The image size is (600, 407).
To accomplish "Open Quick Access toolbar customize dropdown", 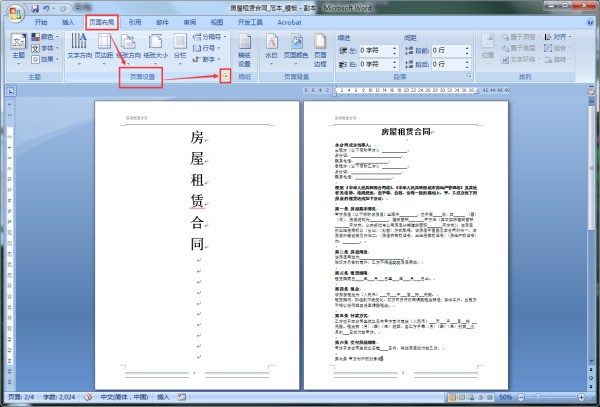I will pyautogui.click(x=78, y=8).
